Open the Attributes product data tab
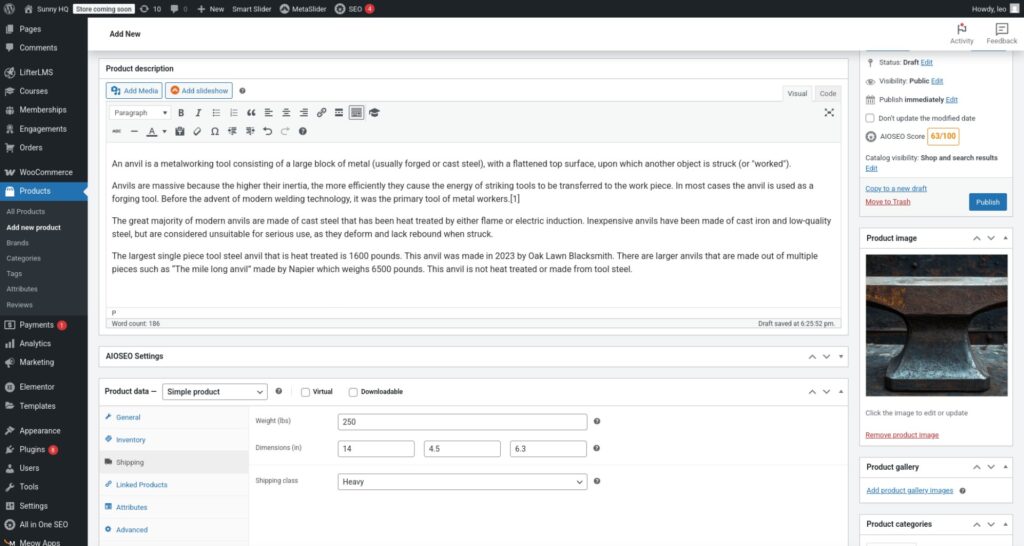The height and width of the screenshot is (546, 1024). 131,507
